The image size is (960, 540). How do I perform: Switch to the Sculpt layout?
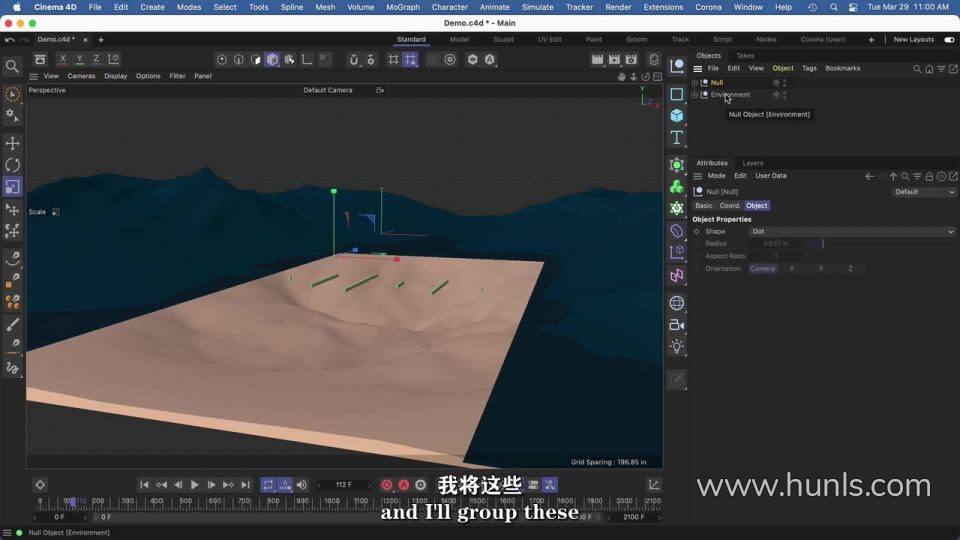pos(504,40)
